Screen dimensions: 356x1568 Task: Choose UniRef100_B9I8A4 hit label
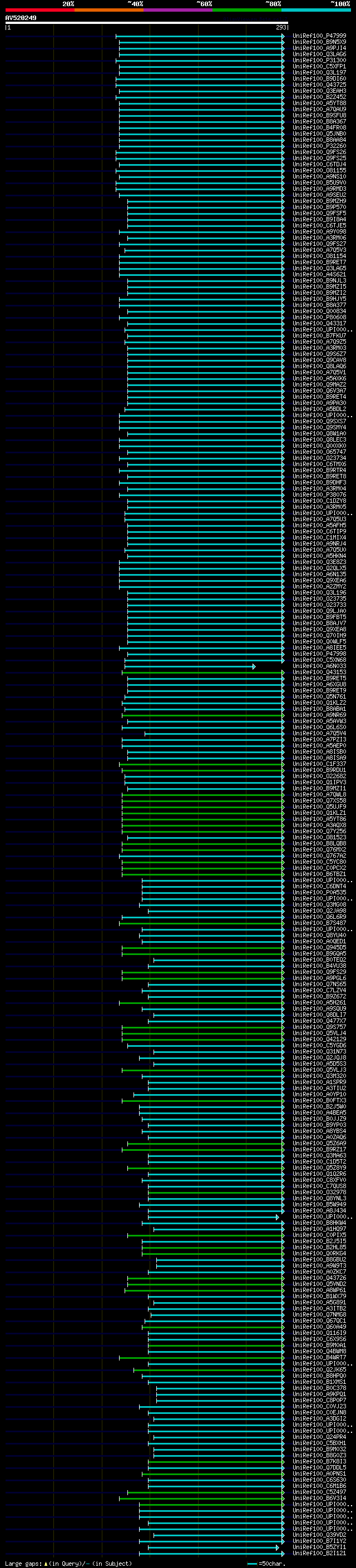pyautogui.click(x=319, y=219)
